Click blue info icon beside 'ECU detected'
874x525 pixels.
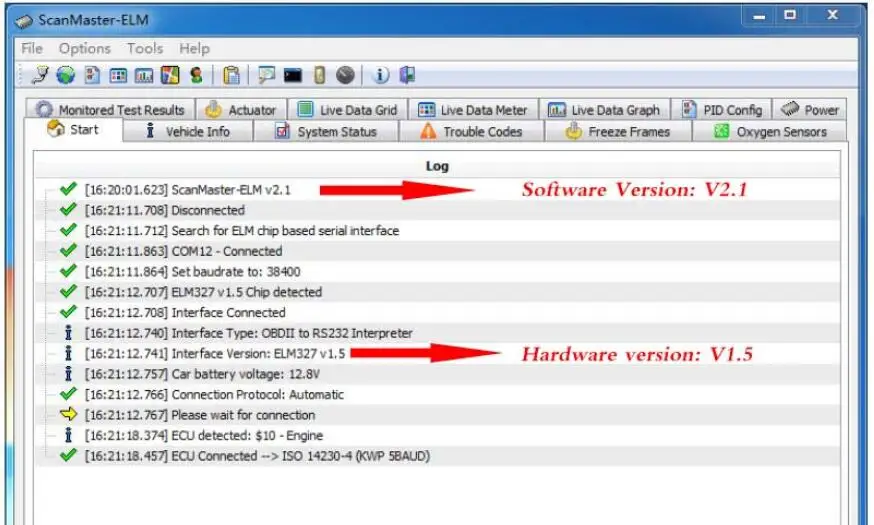click(68, 435)
